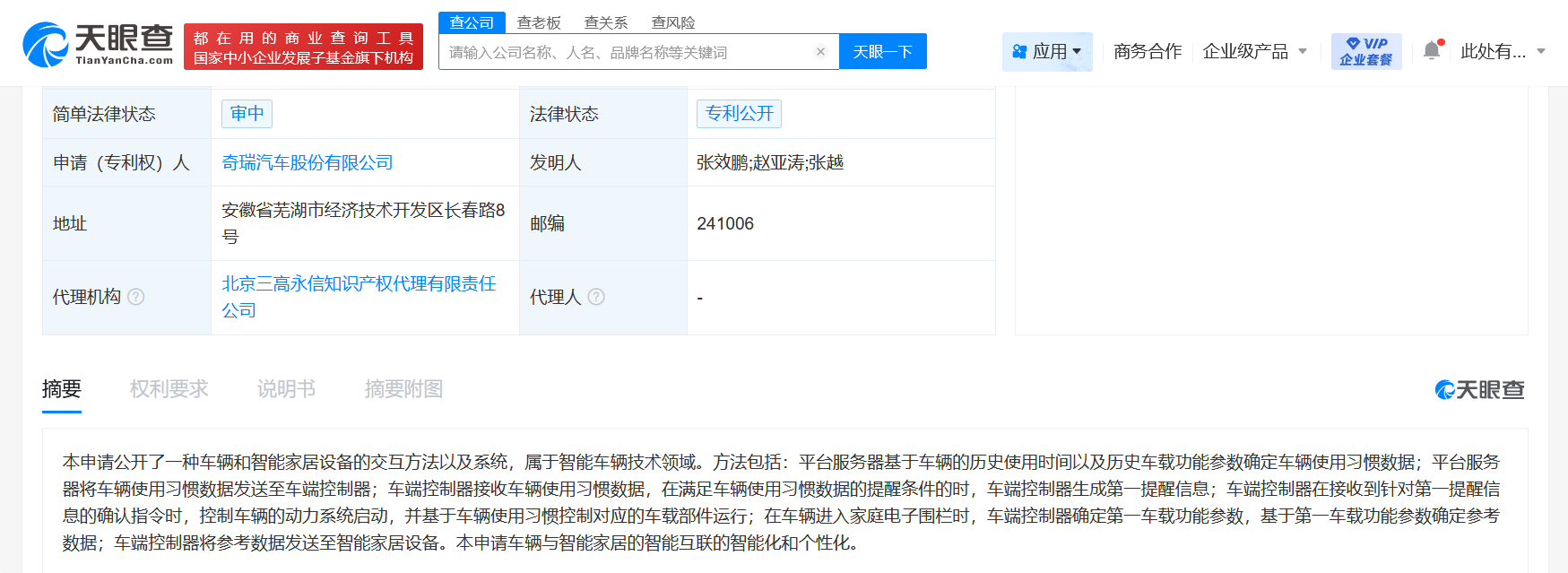Switch to the 摘要 tab
The width and height of the screenshot is (1568, 573).
62,389
